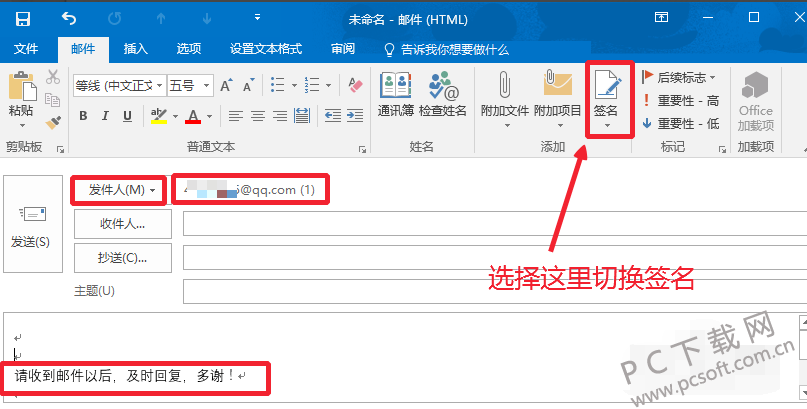
Task: Click the 发送(S) button
Action: coord(32,224)
